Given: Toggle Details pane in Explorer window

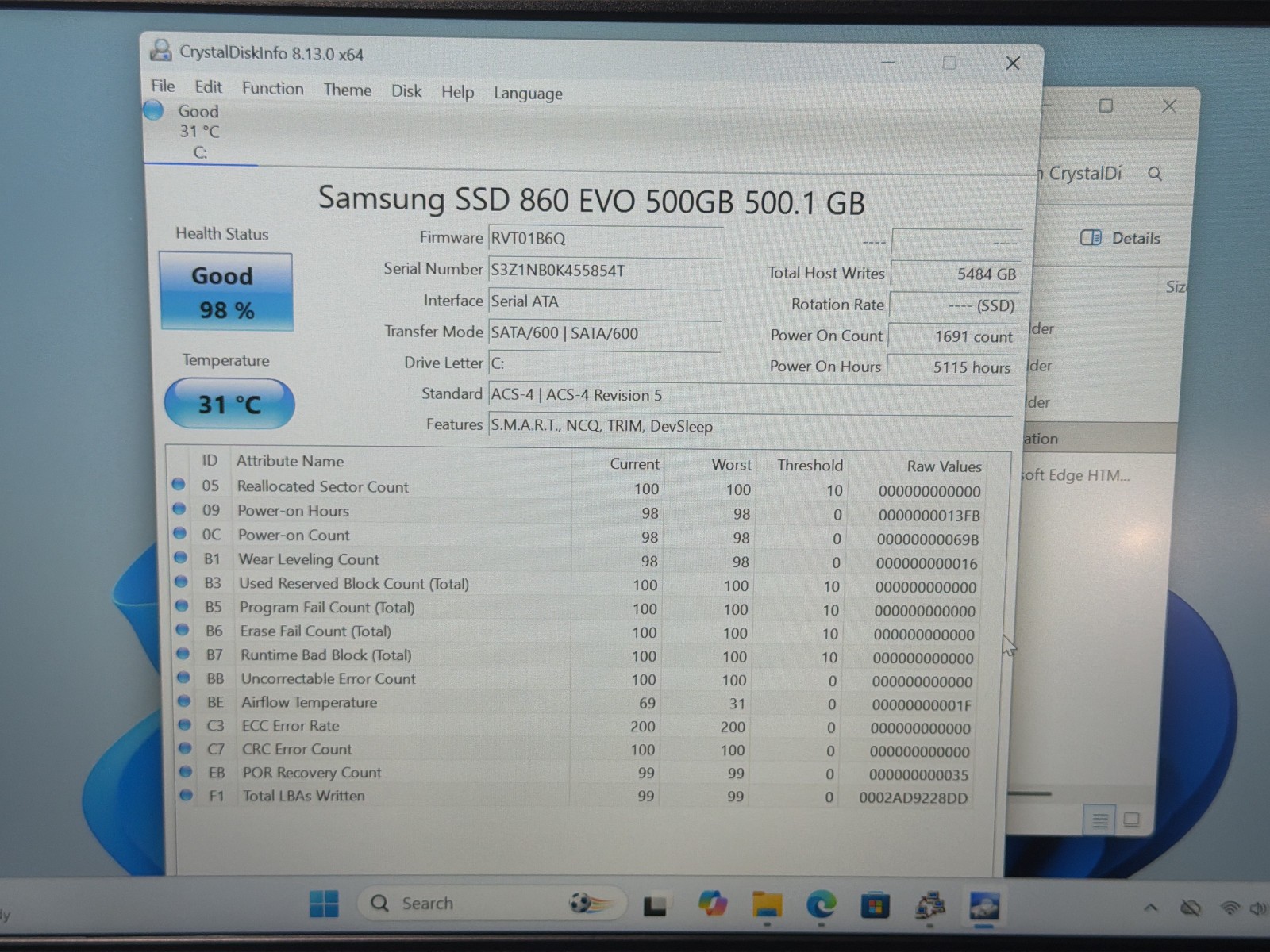Looking at the screenshot, I should click(x=1120, y=238).
